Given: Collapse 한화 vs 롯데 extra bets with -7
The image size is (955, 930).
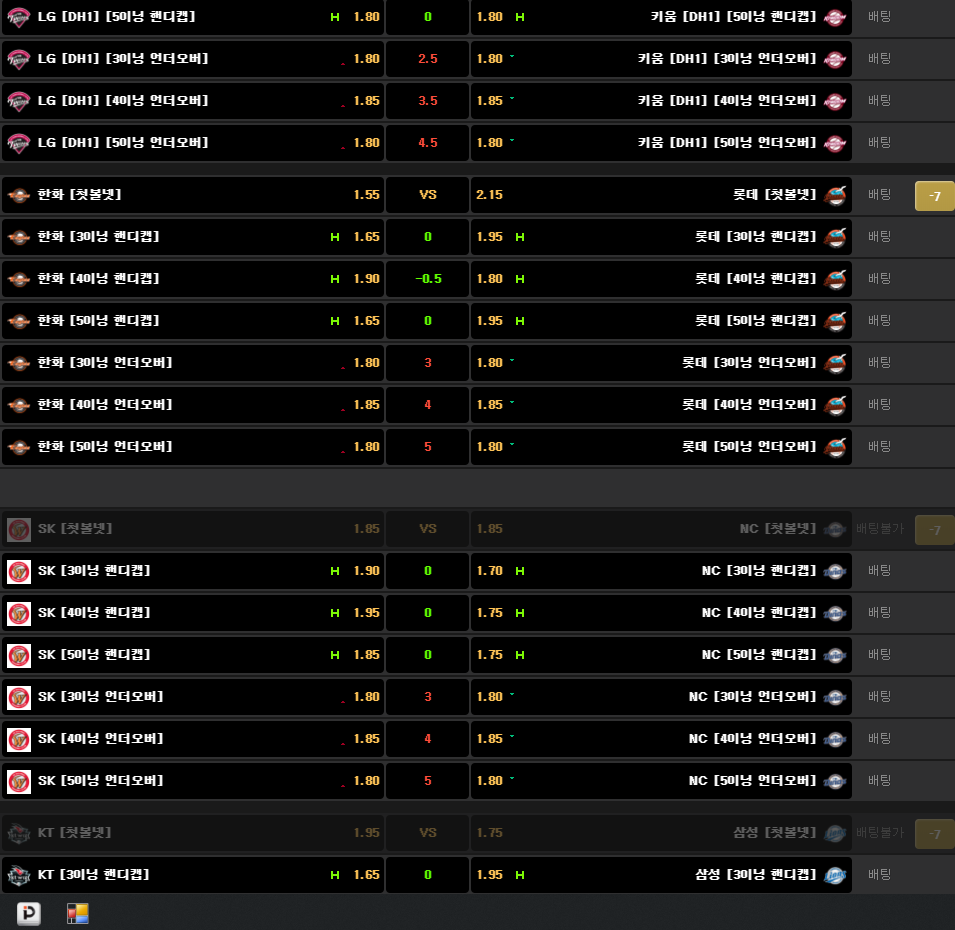Looking at the screenshot, I should point(934,196).
